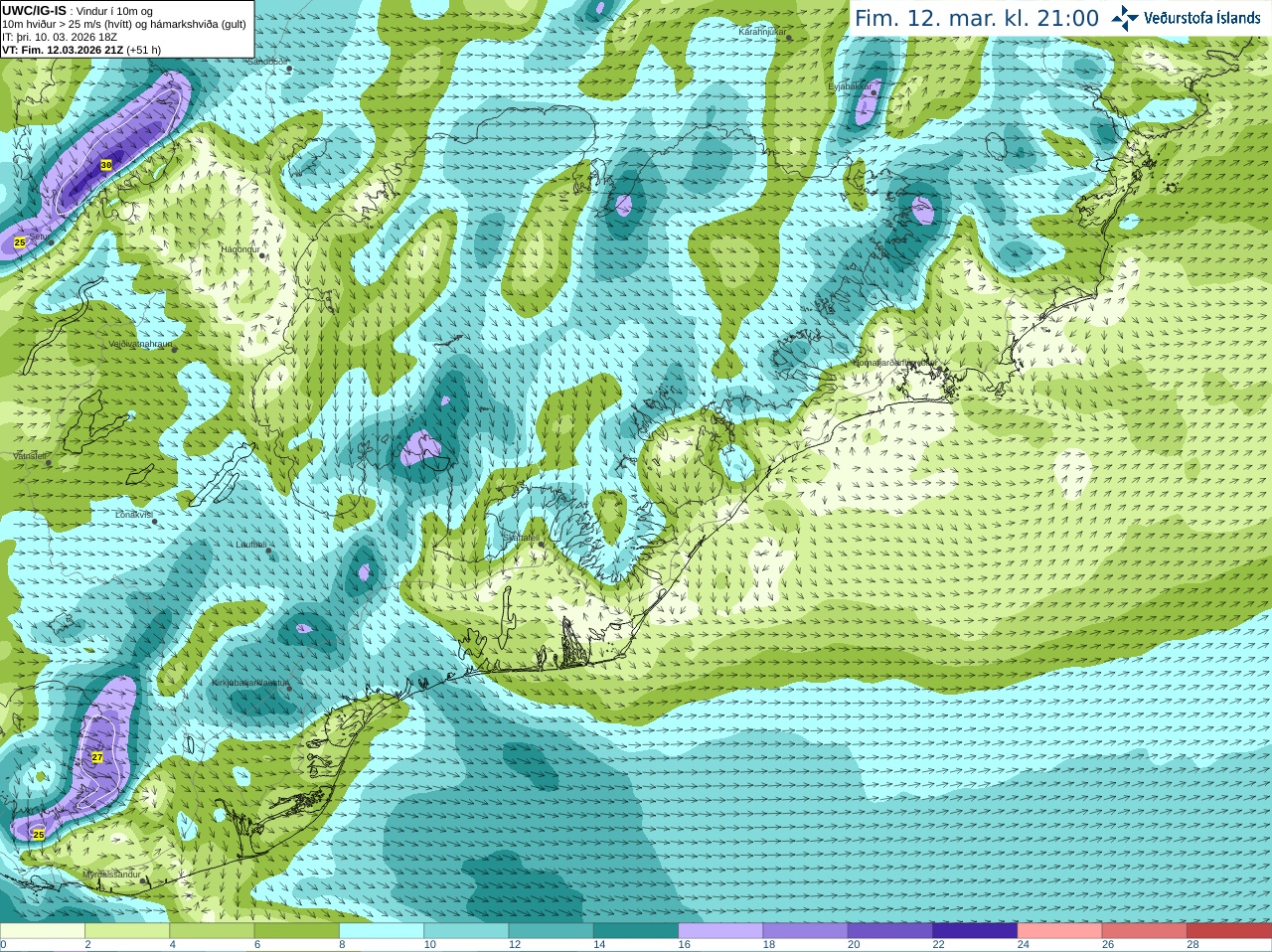Click the Veiðivatnahraun station label

click(140, 344)
